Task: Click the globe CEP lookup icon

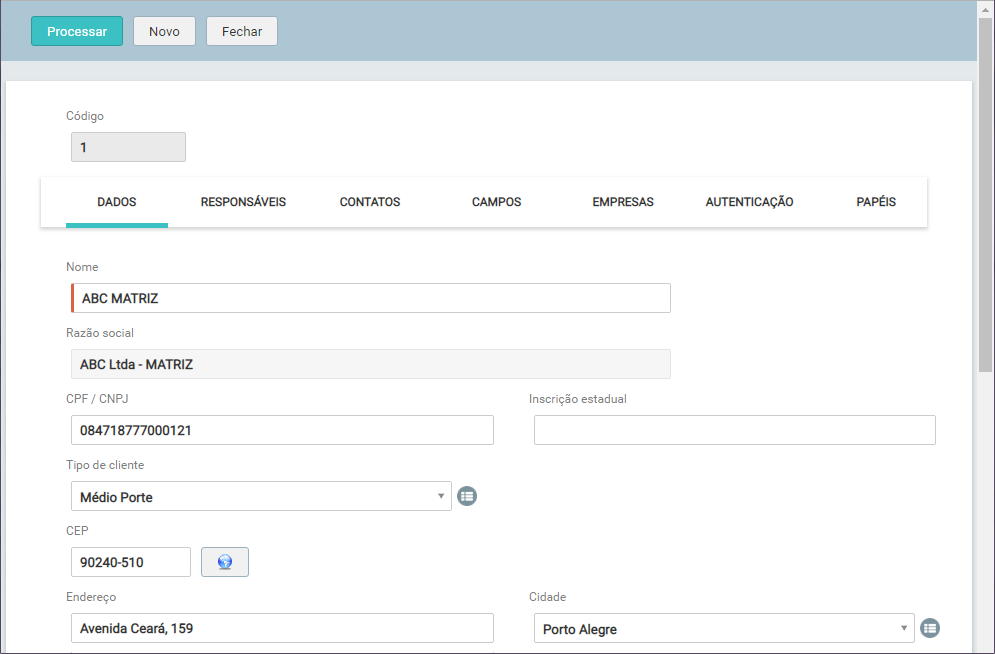Action: [x=225, y=562]
